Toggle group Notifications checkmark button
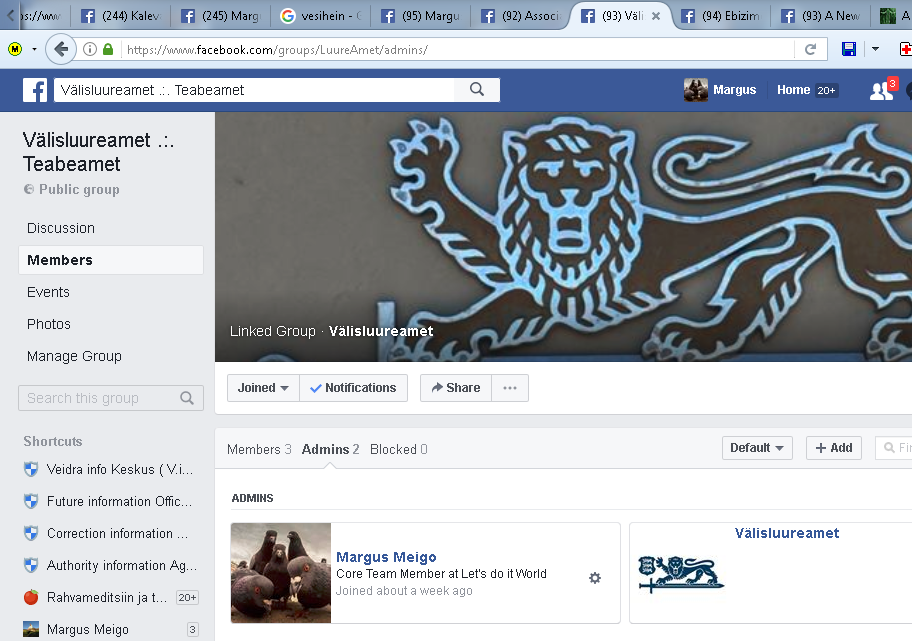912x641 pixels. (354, 388)
